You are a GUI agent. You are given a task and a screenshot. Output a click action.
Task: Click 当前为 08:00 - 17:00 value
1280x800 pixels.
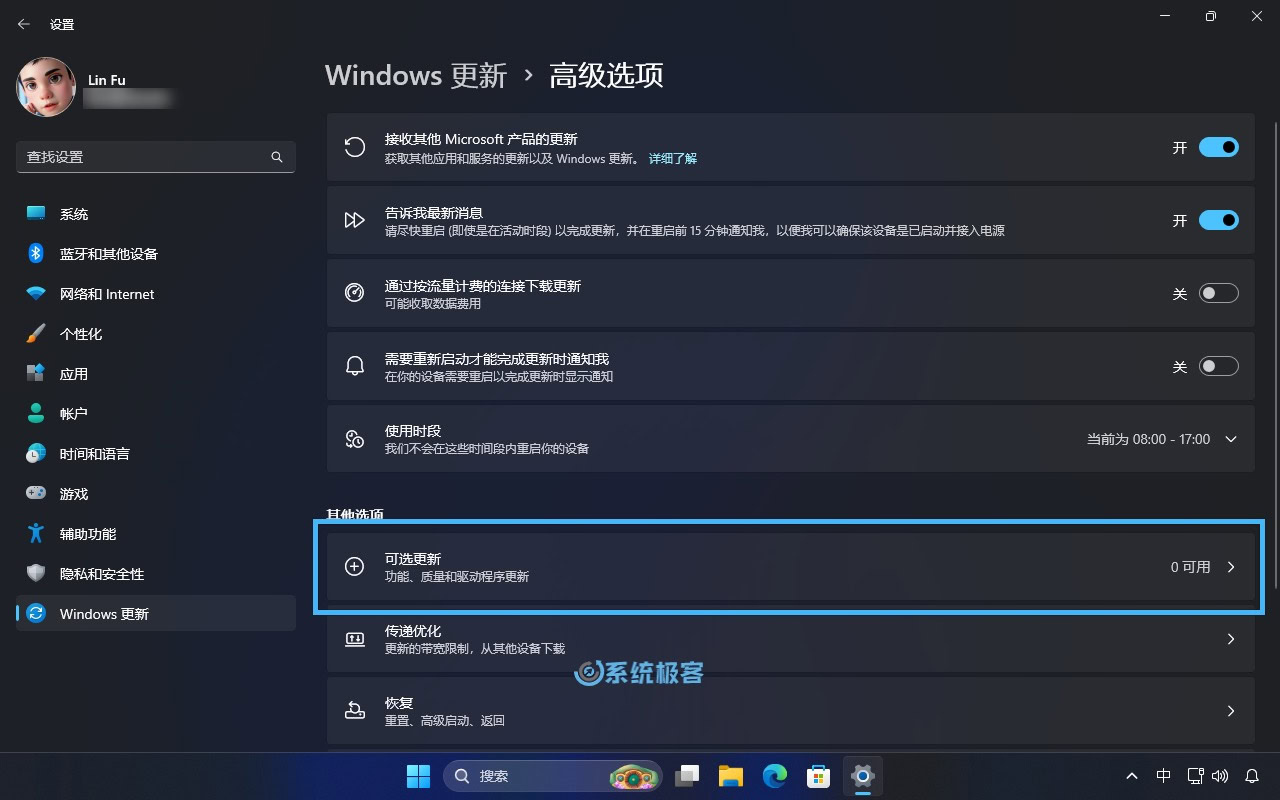[1148, 439]
